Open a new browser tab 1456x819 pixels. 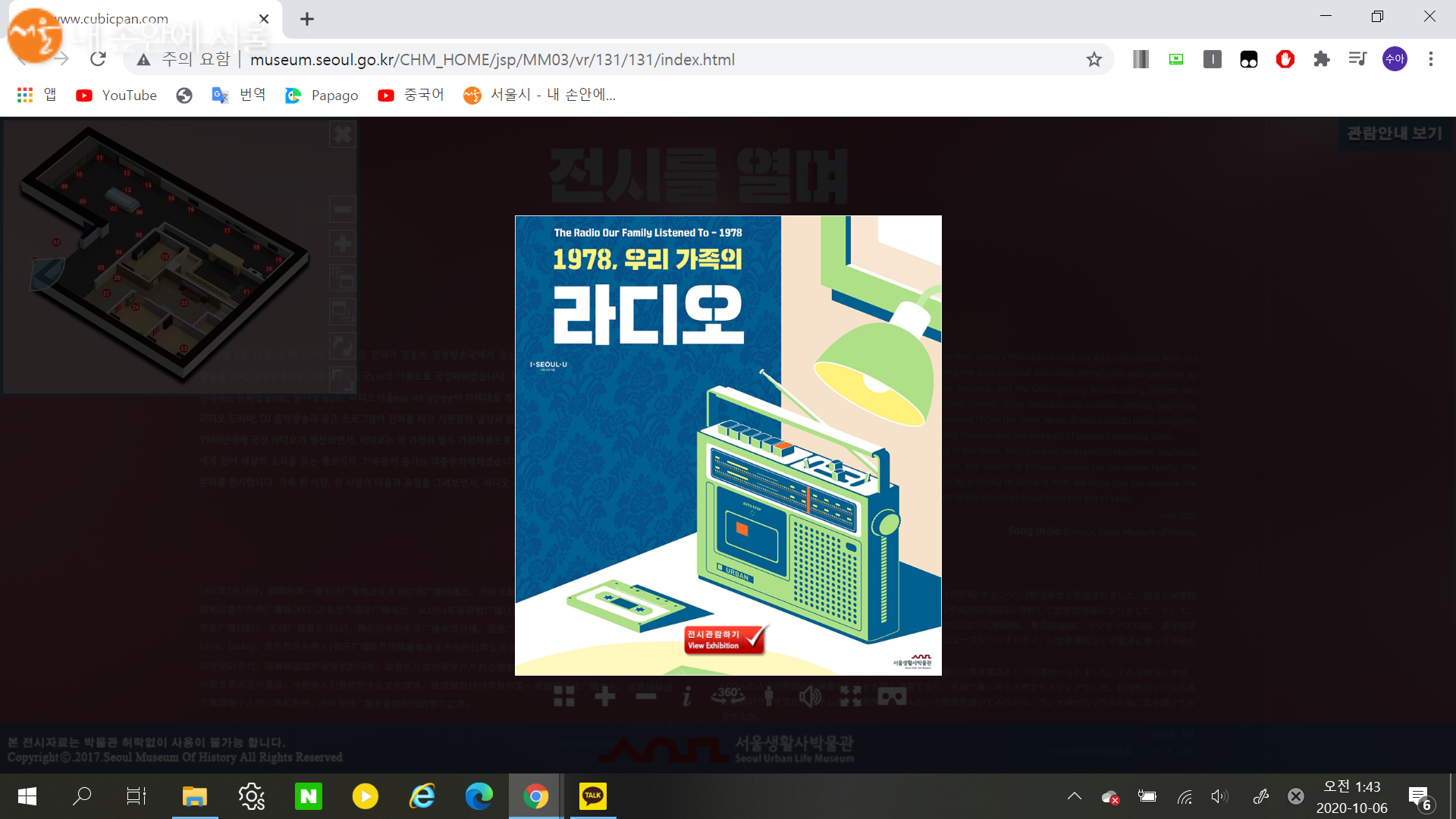(x=307, y=19)
